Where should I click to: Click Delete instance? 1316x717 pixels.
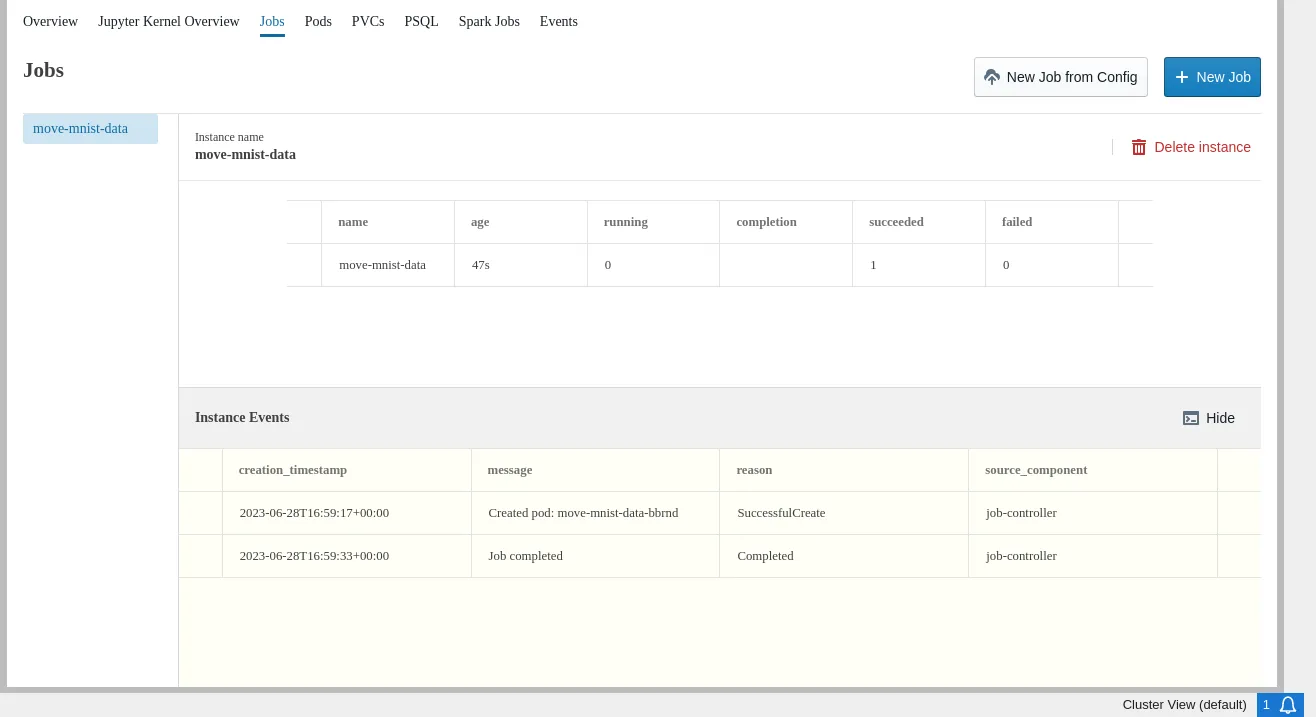click(x=1191, y=147)
